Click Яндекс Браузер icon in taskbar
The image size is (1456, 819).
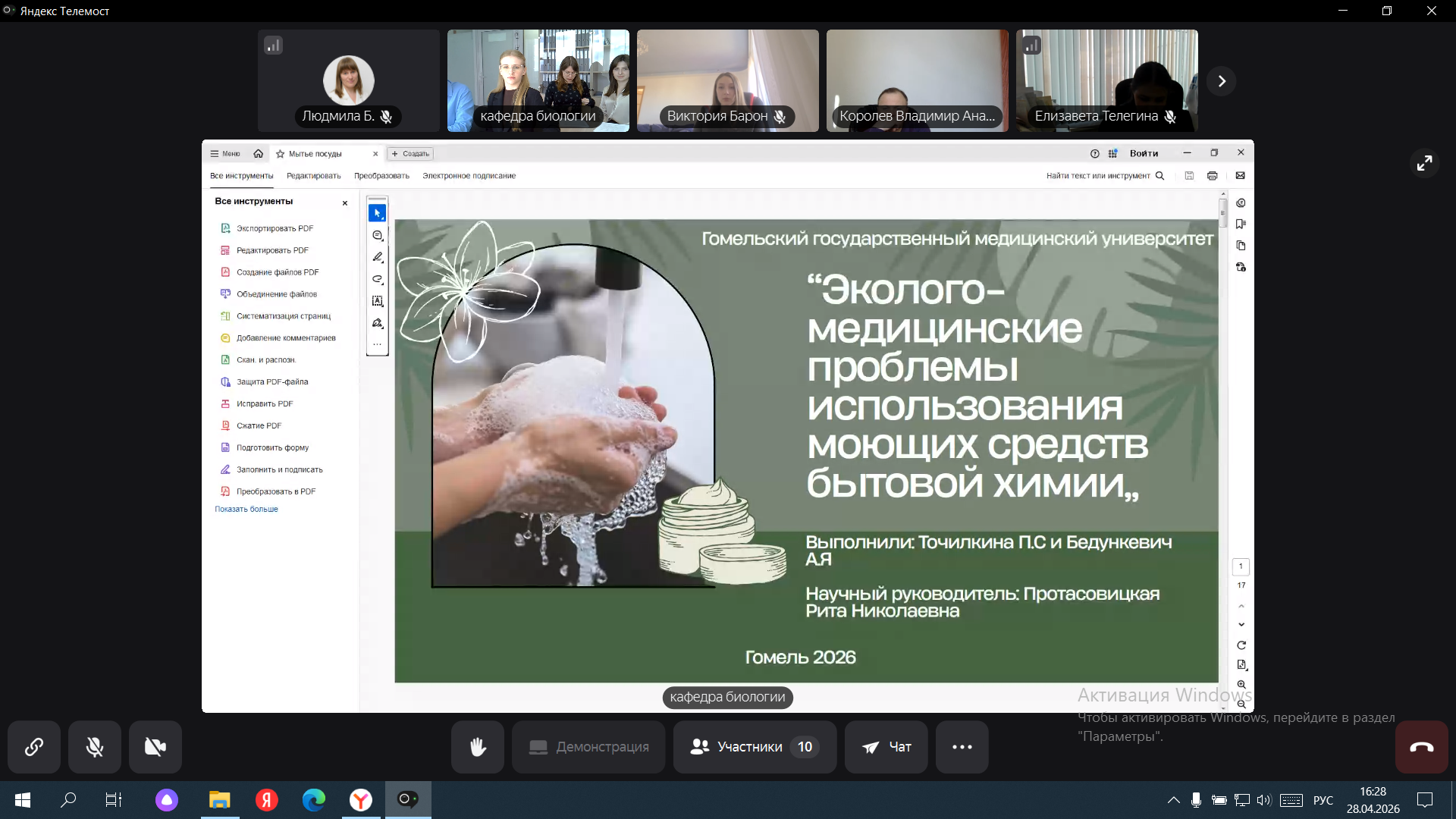[360, 799]
